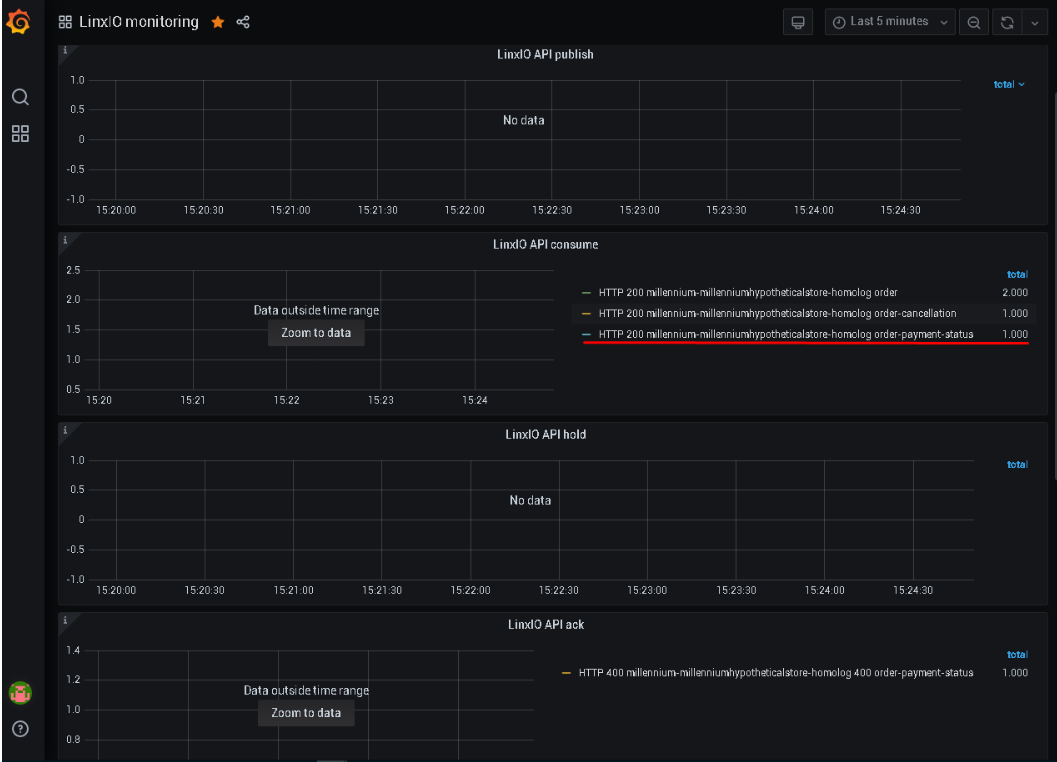Click the cycle view mode monitor icon
Screen dimensions: 1057x762
798,22
